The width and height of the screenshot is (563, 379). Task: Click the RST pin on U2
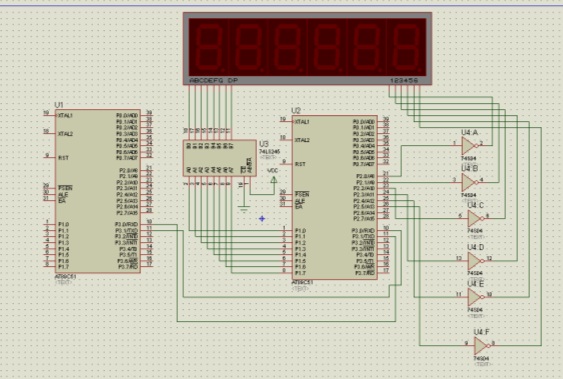[300, 164]
